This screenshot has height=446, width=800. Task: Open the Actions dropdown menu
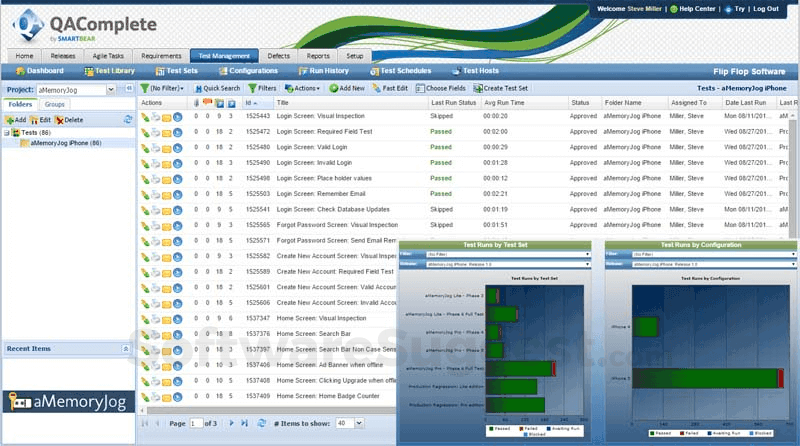pos(302,88)
